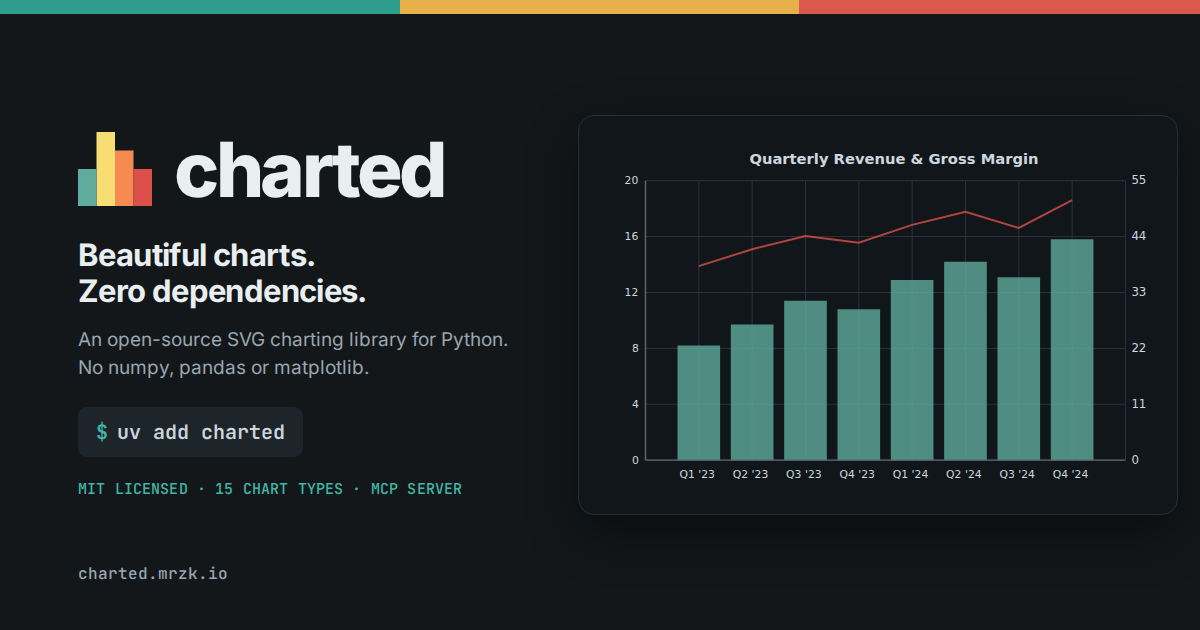Click the charted bar-chart logo icon
1200x630 pixels.
pyautogui.click(x=115, y=169)
